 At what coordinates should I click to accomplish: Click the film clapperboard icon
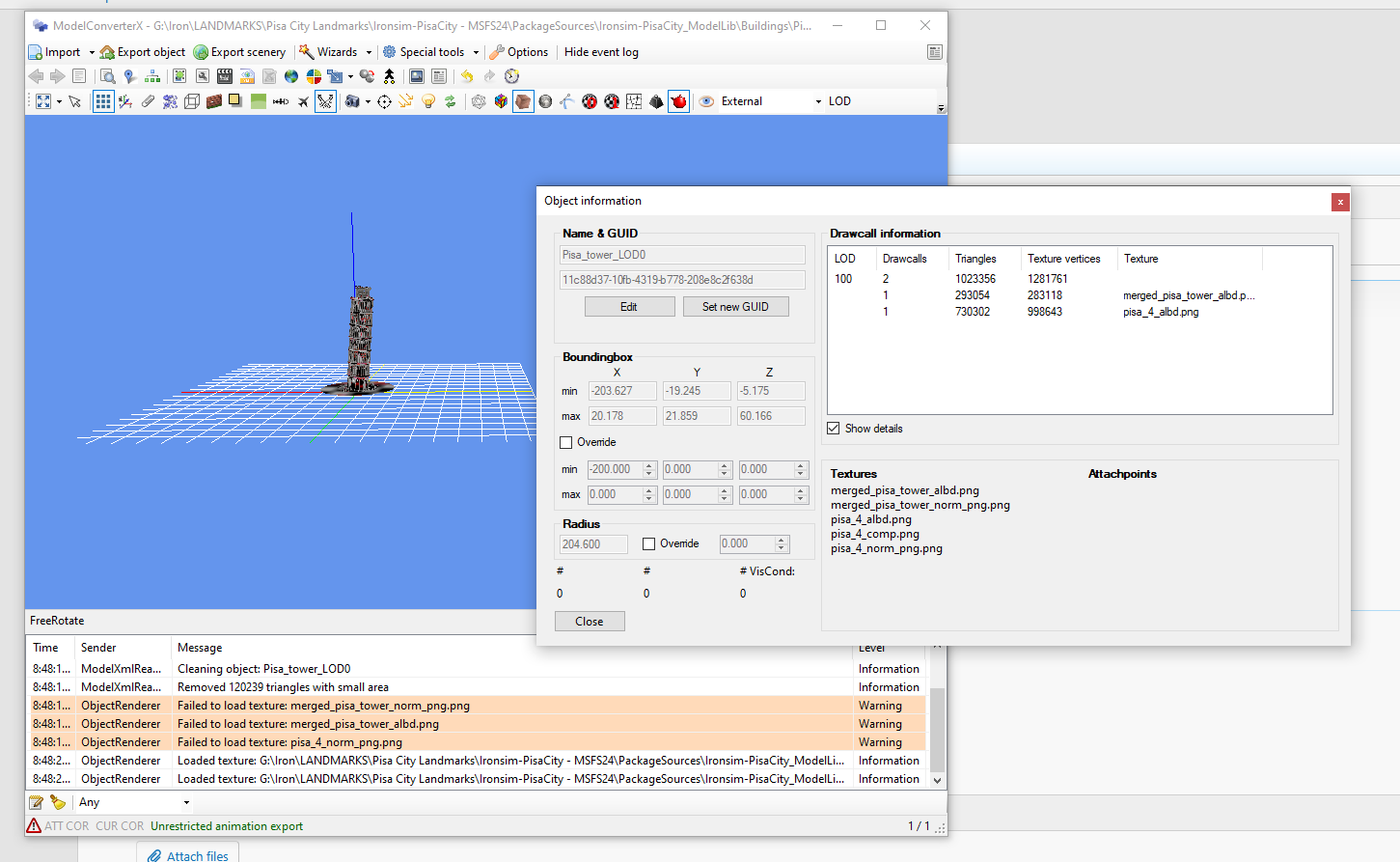[x=225, y=76]
